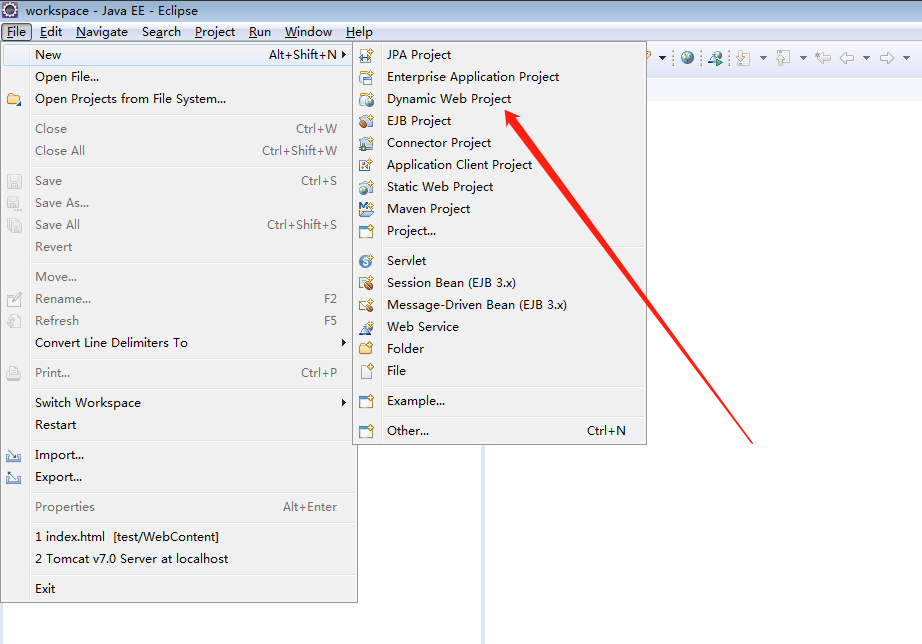The height and width of the screenshot is (644, 922).
Task: Click the new File icon
Action: (x=366, y=371)
